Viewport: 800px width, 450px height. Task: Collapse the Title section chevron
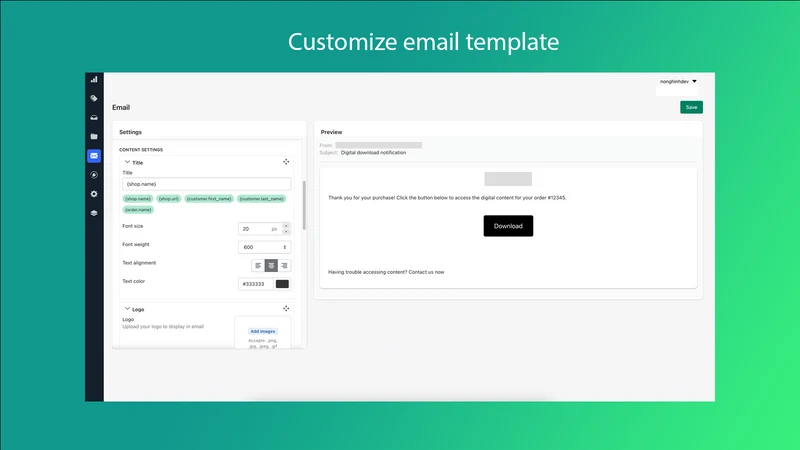click(x=127, y=162)
